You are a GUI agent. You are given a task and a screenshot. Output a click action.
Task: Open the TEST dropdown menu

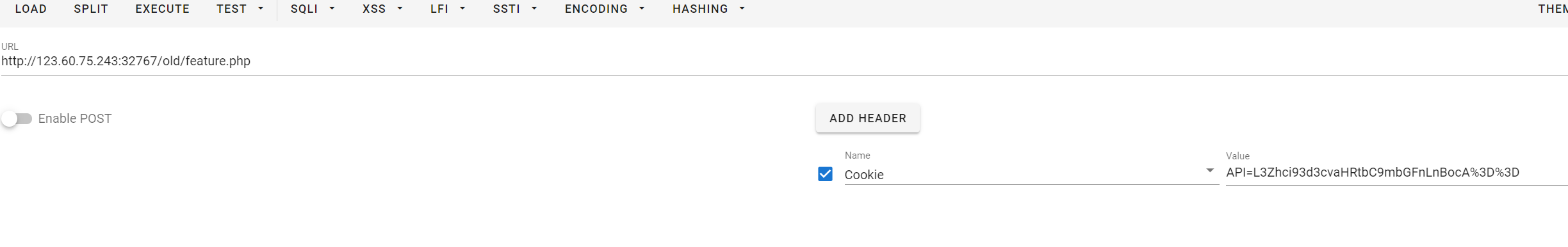(x=240, y=9)
